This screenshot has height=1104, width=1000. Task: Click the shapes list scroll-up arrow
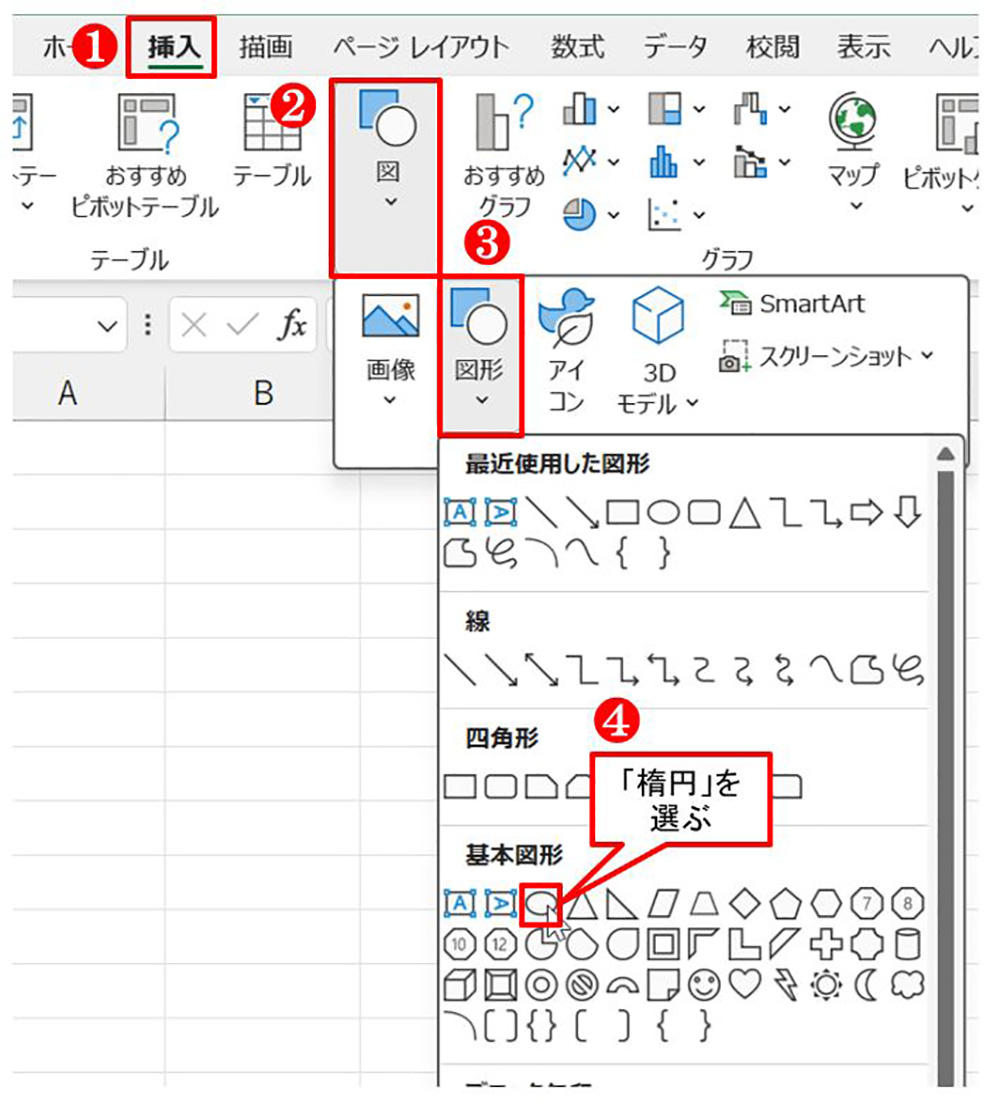(x=944, y=455)
